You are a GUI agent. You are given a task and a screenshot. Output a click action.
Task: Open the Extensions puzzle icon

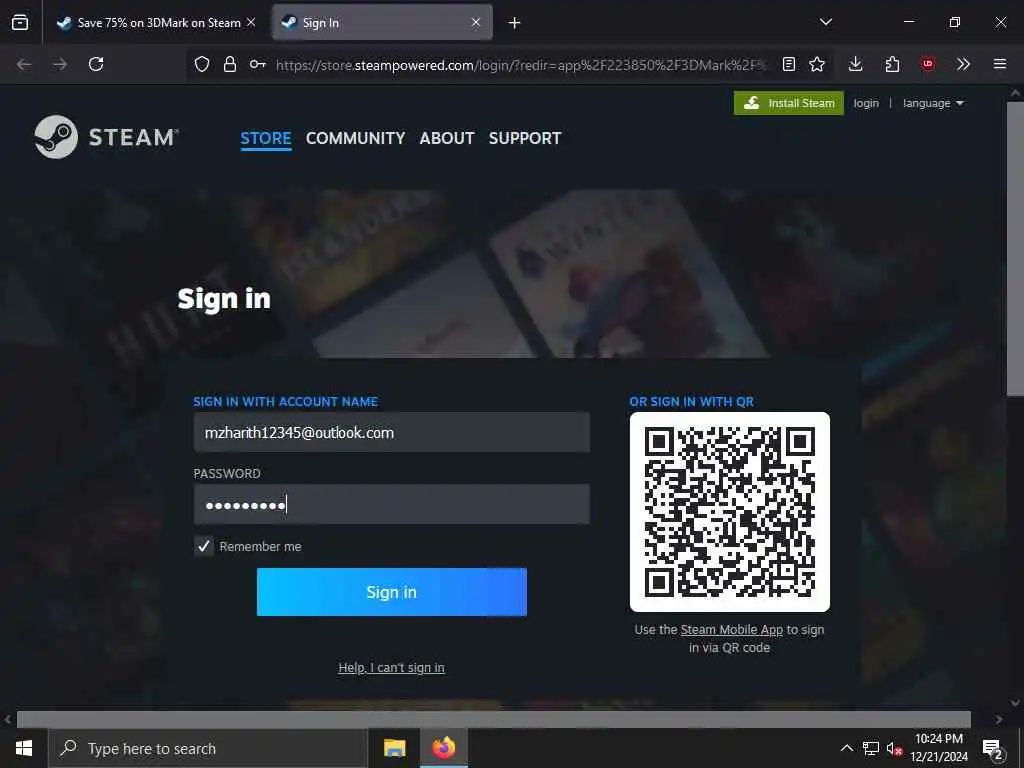(892, 64)
